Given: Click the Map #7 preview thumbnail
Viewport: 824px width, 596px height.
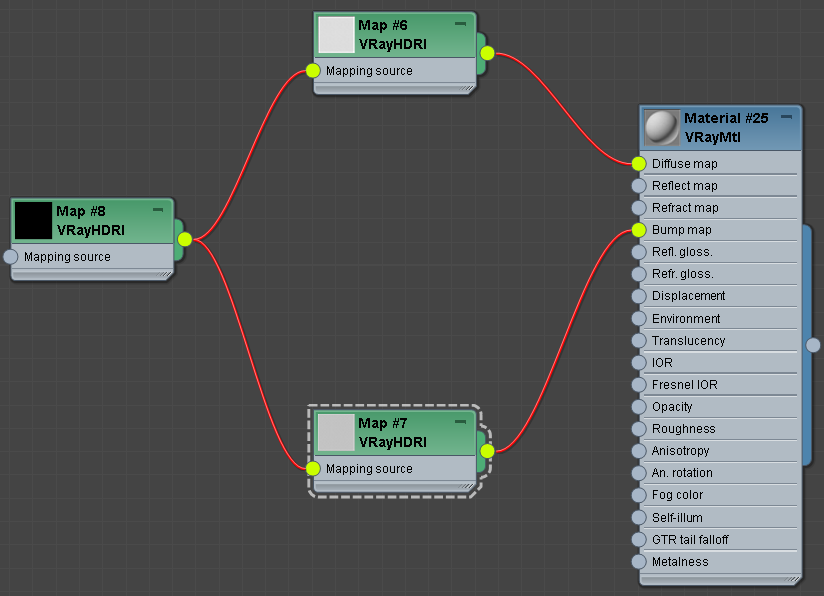Looking at the screenshot, I should coord(336,433).
